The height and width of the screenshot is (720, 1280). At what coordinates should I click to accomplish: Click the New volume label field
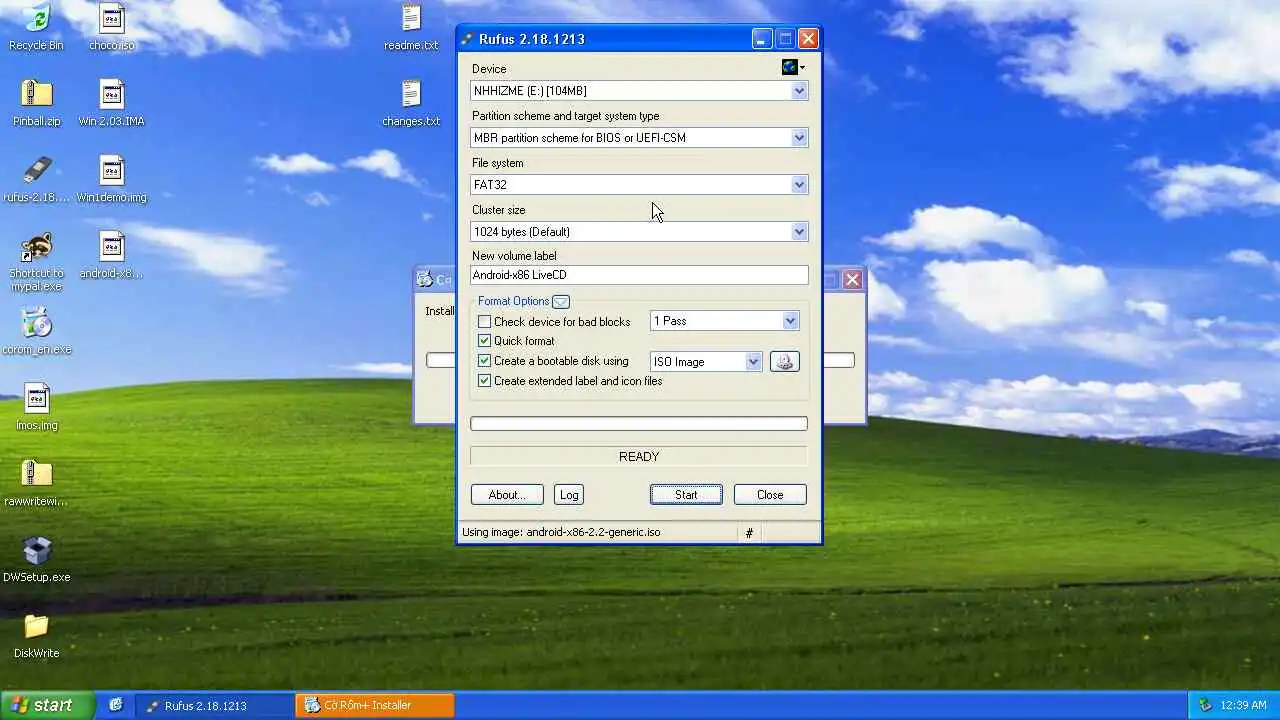tap(639, 275)
